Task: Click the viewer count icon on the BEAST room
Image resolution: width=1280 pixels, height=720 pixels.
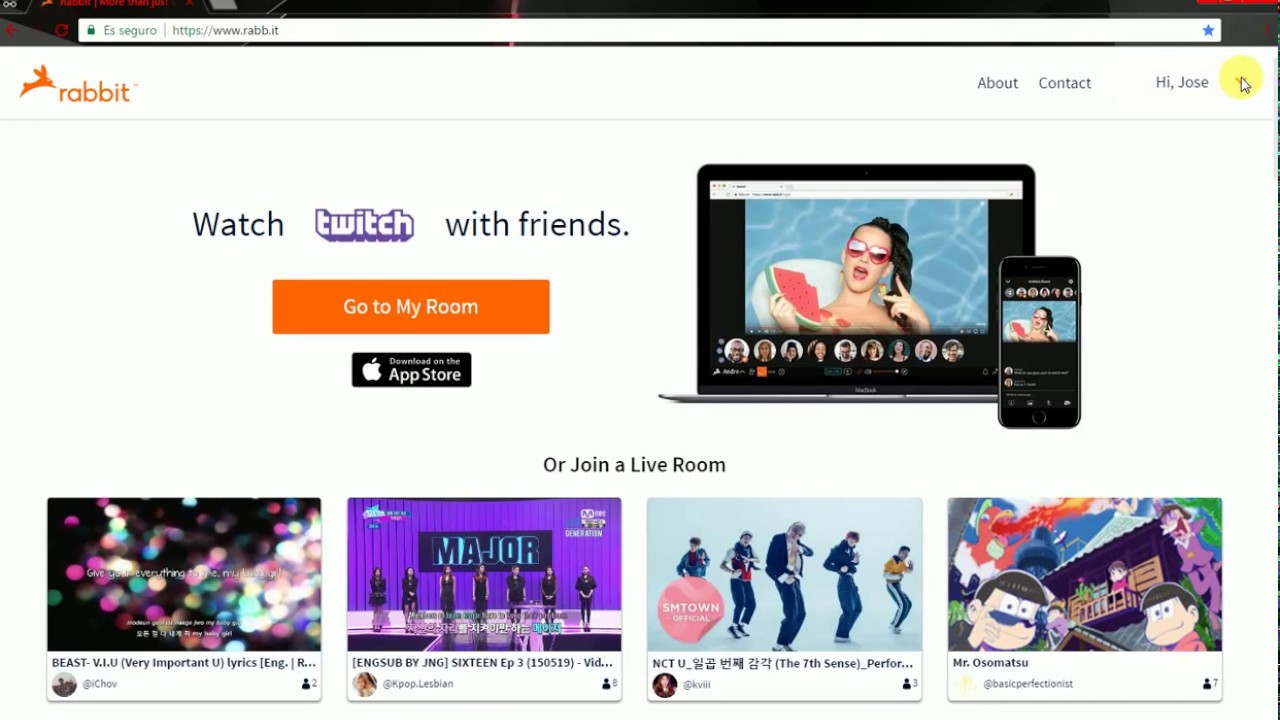Action: [306, 684]
